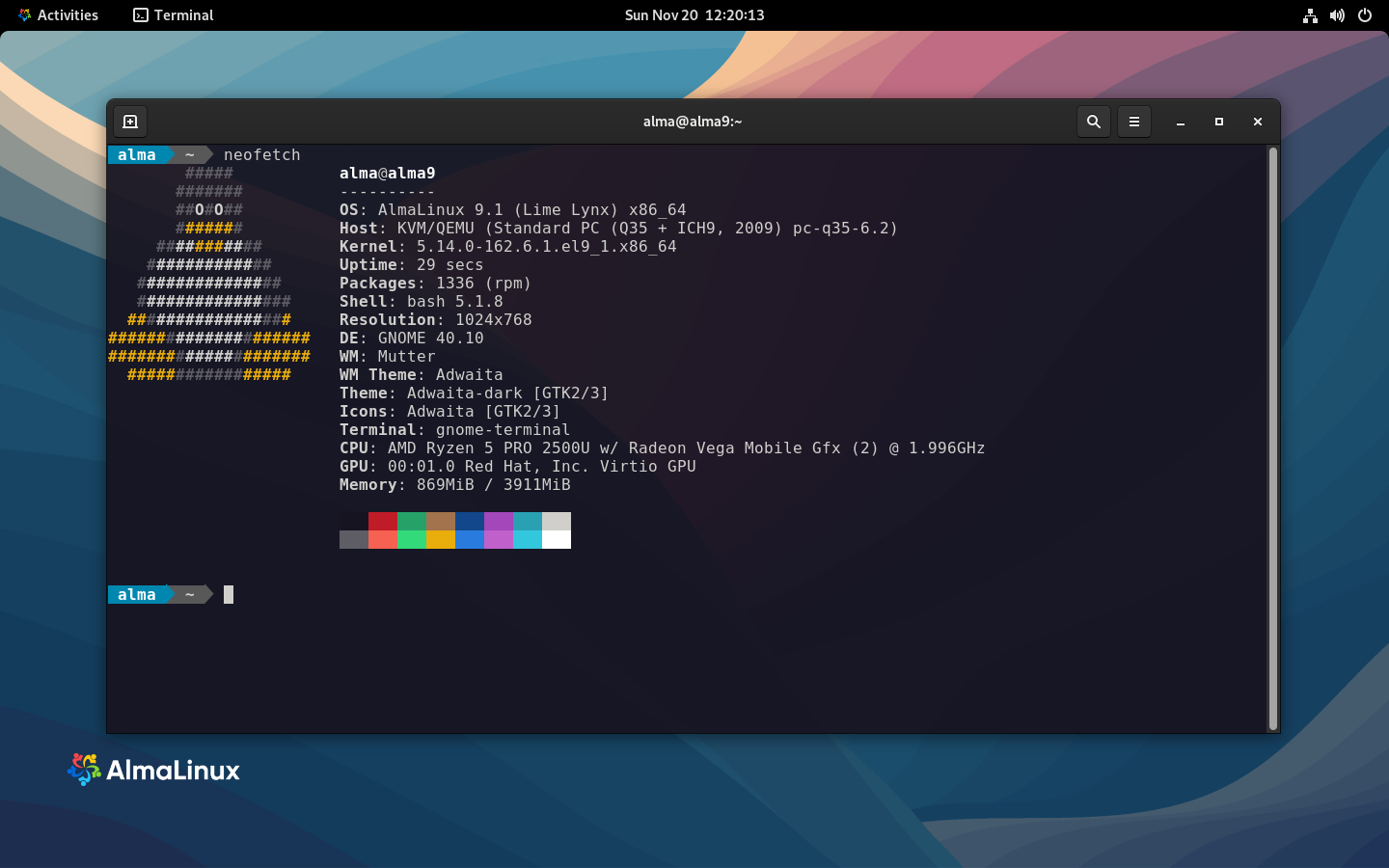Click the Theme Adwaita-dark line
Screen dimensions: 1389x868
[x=475, y=393]
